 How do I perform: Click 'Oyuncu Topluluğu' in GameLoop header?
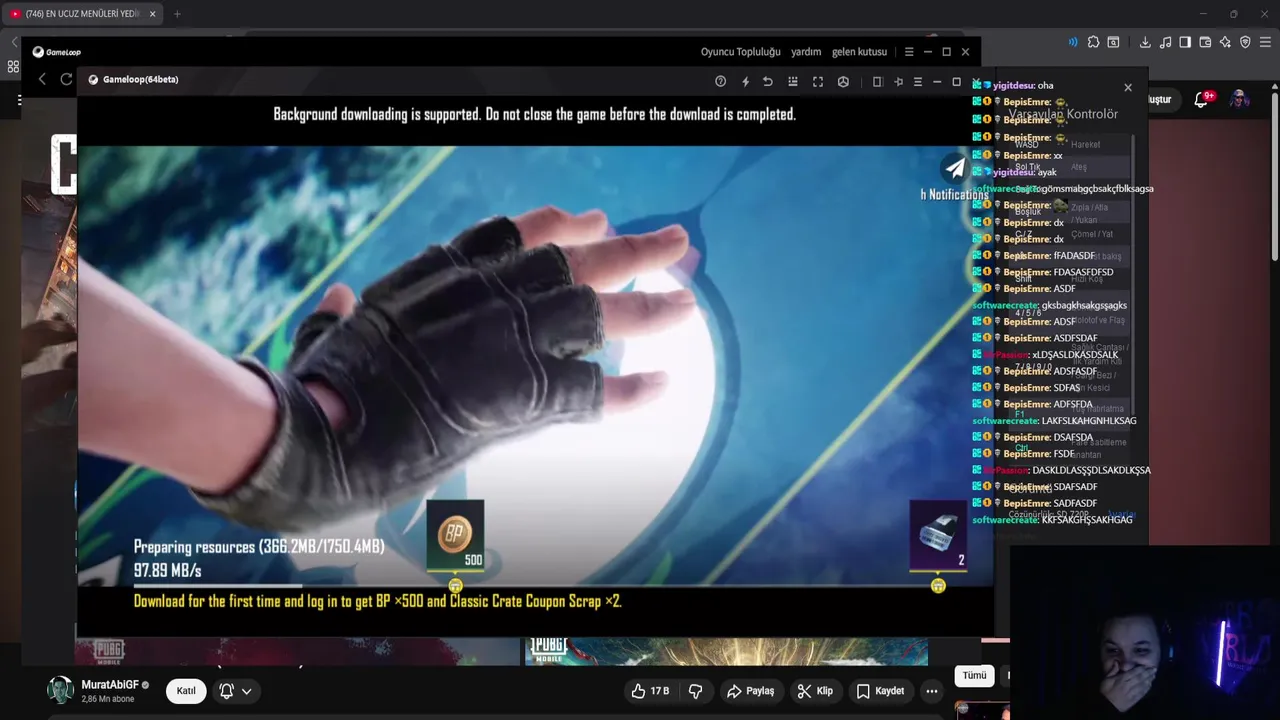pos(740,52)
